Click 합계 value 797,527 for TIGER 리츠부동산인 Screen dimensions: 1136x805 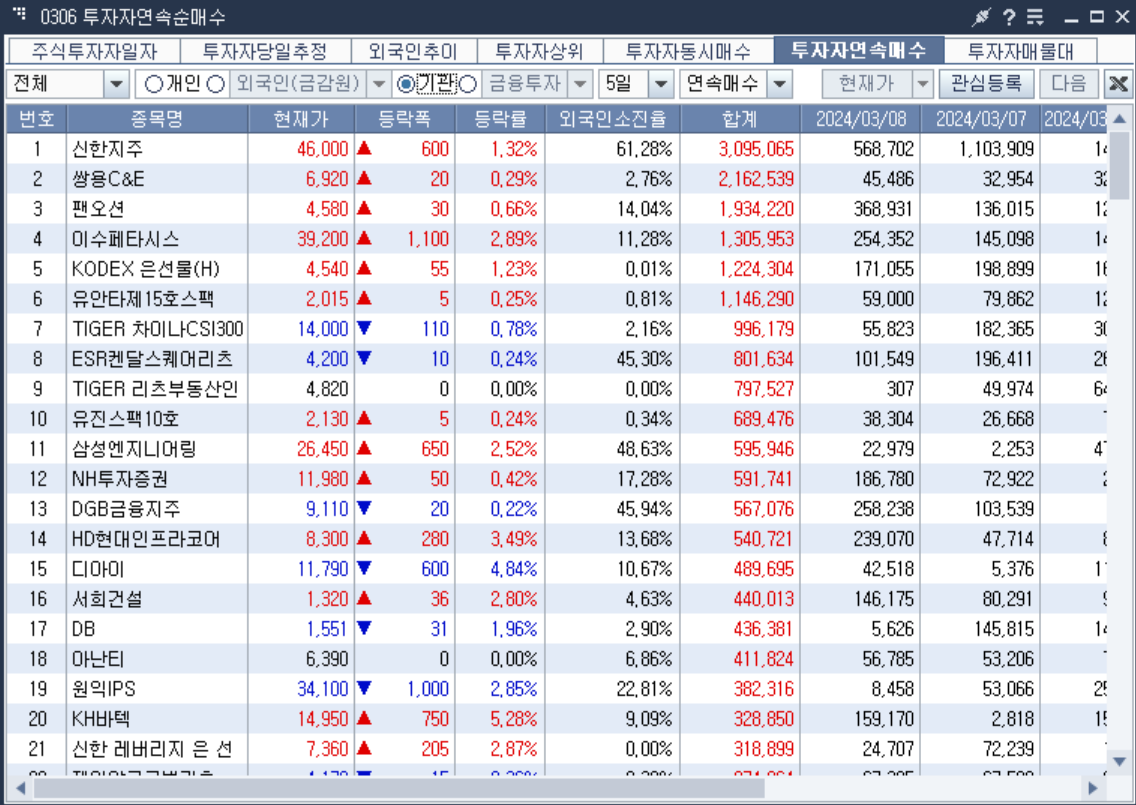764,389
